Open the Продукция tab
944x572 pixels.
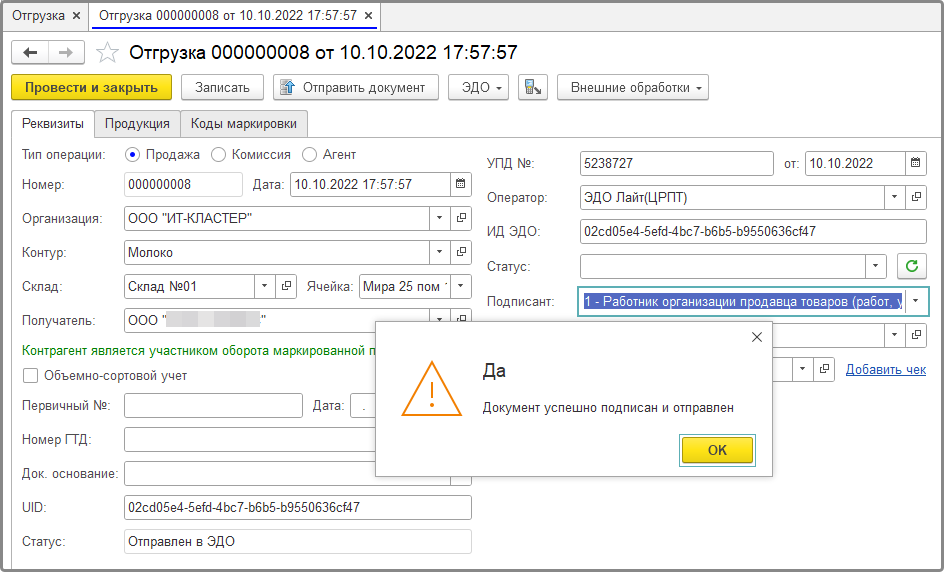(x=137, y=123)
